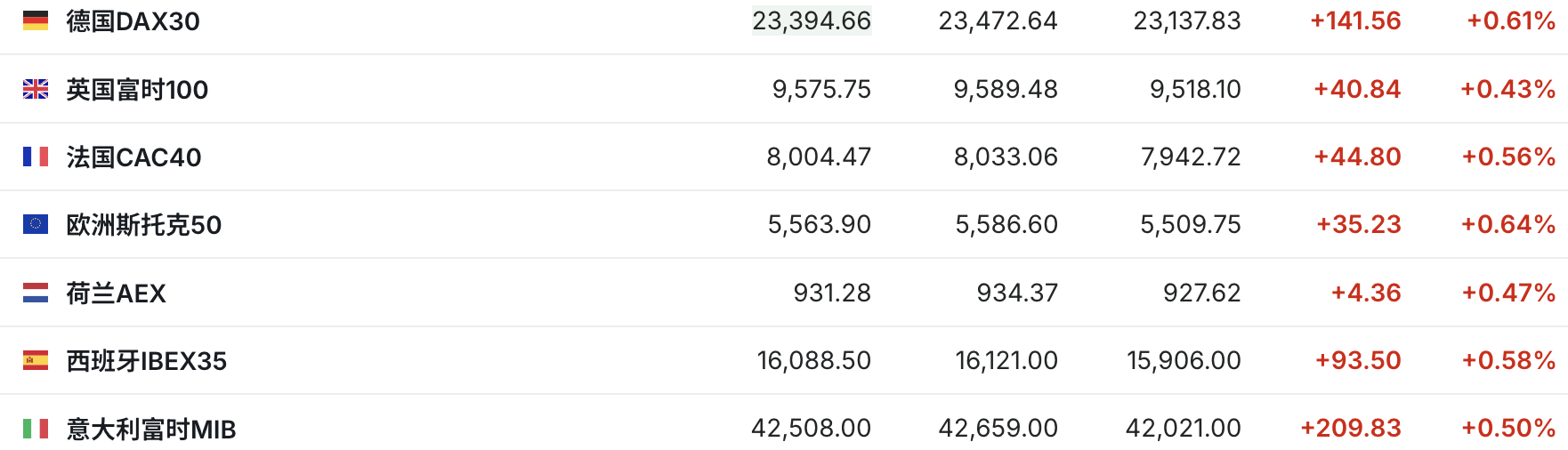The width and height of the screenshot is (1568, 450).
Task: Click the CAC40 last price 8,004.47
Action: (819, 157)
